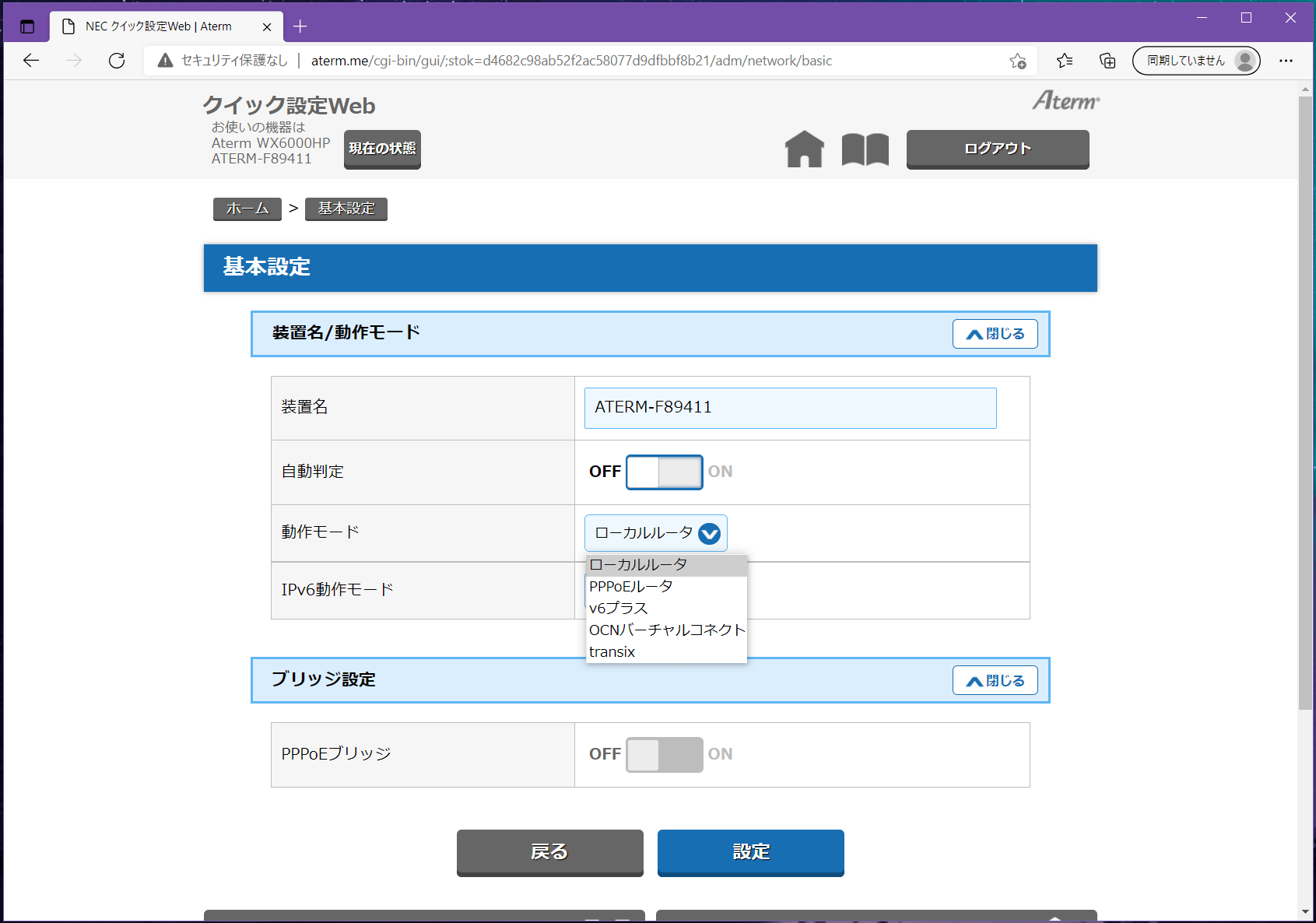This screenshot has width=1316, height=923.
Task: Click the 装置名 input field
Action: [791, 408]
